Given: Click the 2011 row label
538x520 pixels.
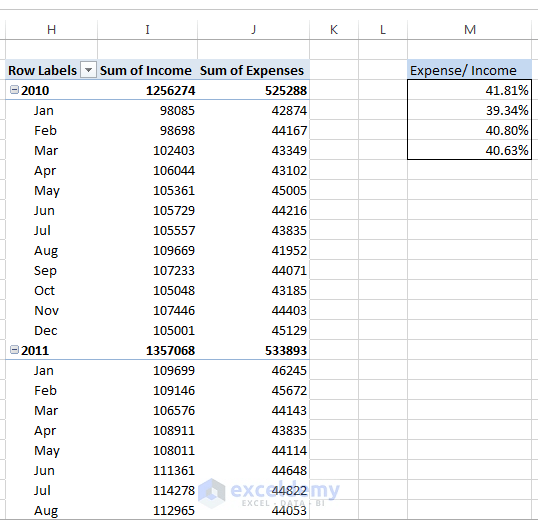Looking at the screenshot, I should click(35, 351).
